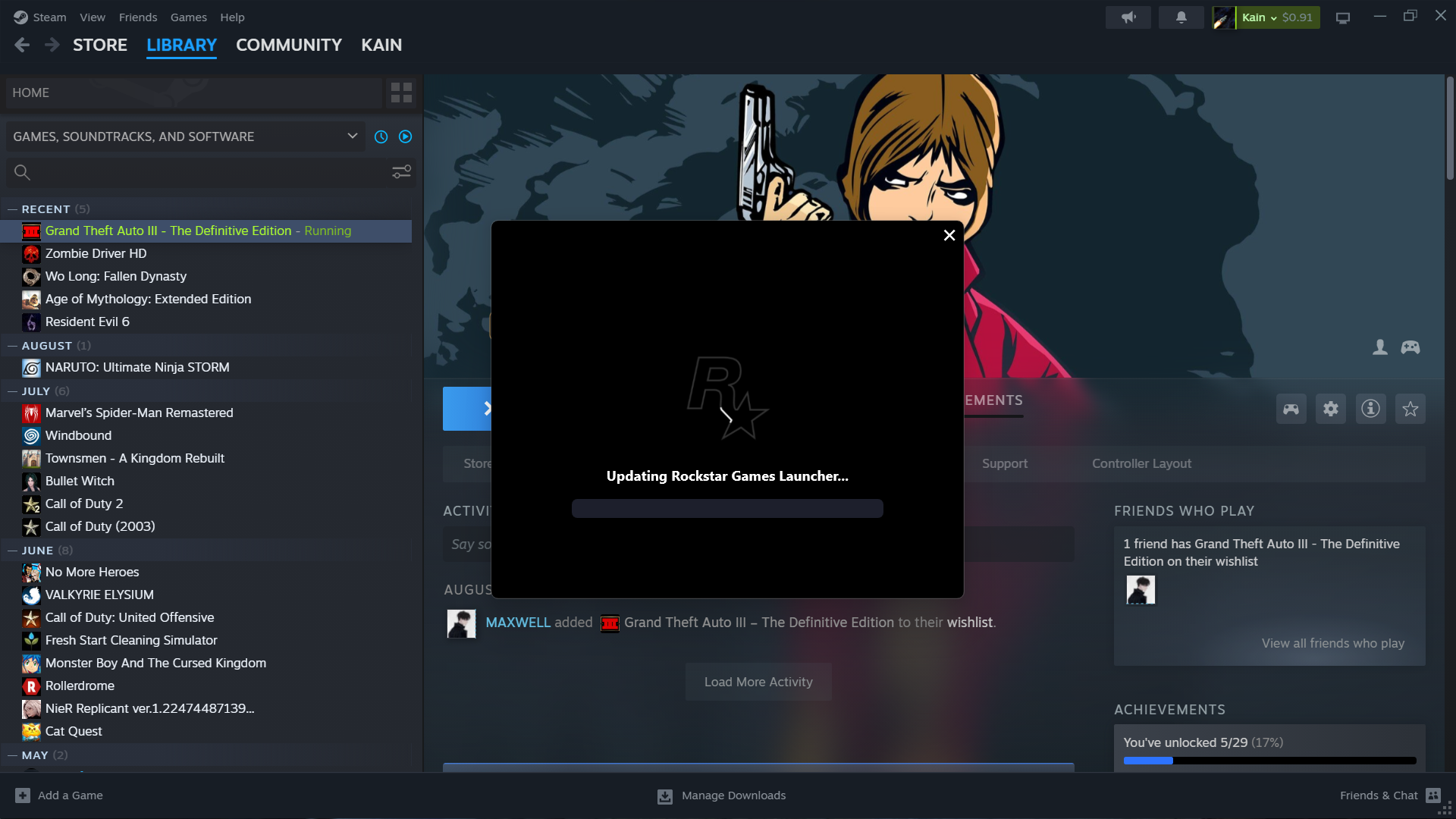Collapse the MAY games section

coord(12,755)
